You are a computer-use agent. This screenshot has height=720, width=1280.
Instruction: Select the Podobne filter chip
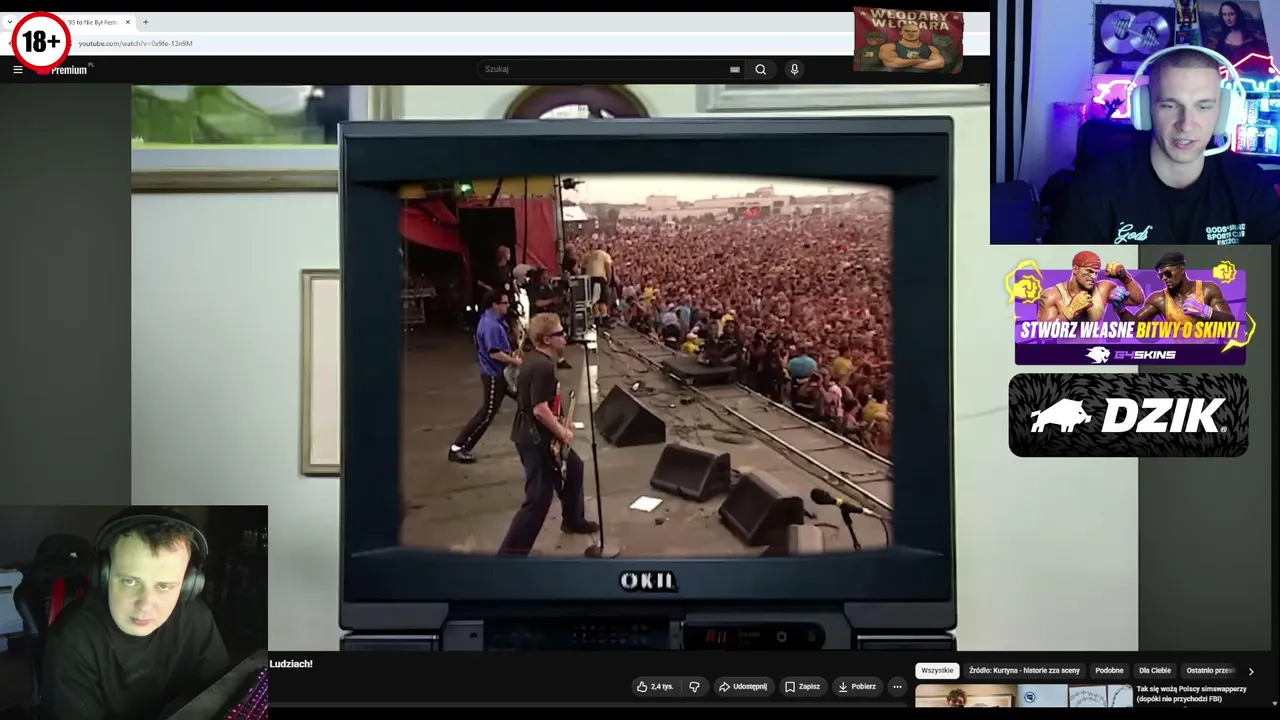[x=1109, y=670]
